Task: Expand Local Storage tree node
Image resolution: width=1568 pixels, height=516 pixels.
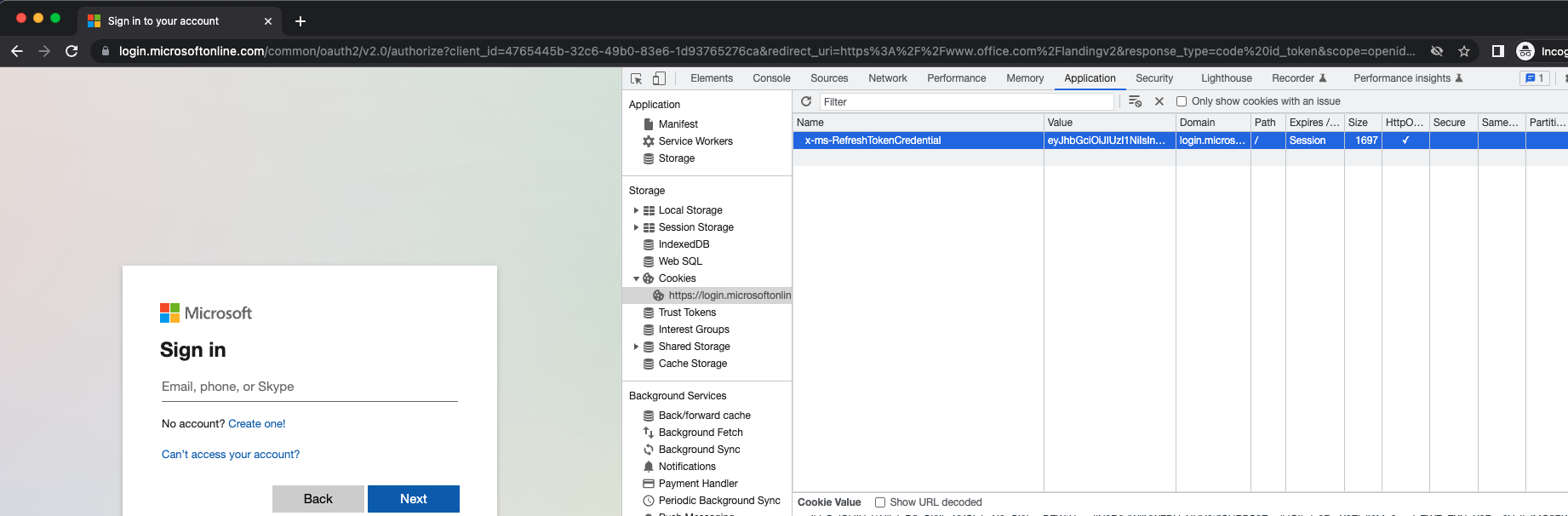Action: 636,210
